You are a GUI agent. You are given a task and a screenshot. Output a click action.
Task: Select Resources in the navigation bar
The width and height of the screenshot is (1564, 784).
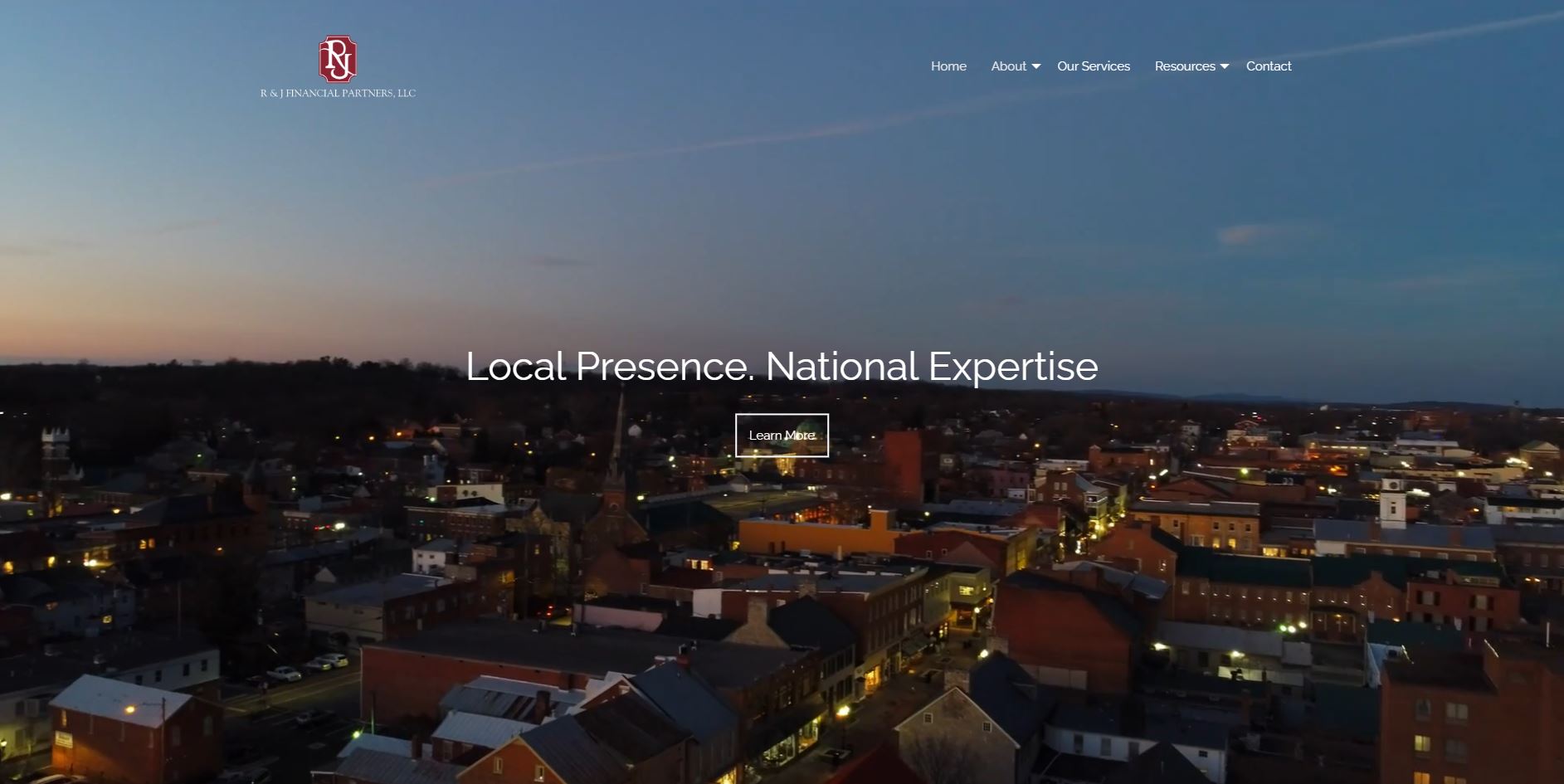1184,66
